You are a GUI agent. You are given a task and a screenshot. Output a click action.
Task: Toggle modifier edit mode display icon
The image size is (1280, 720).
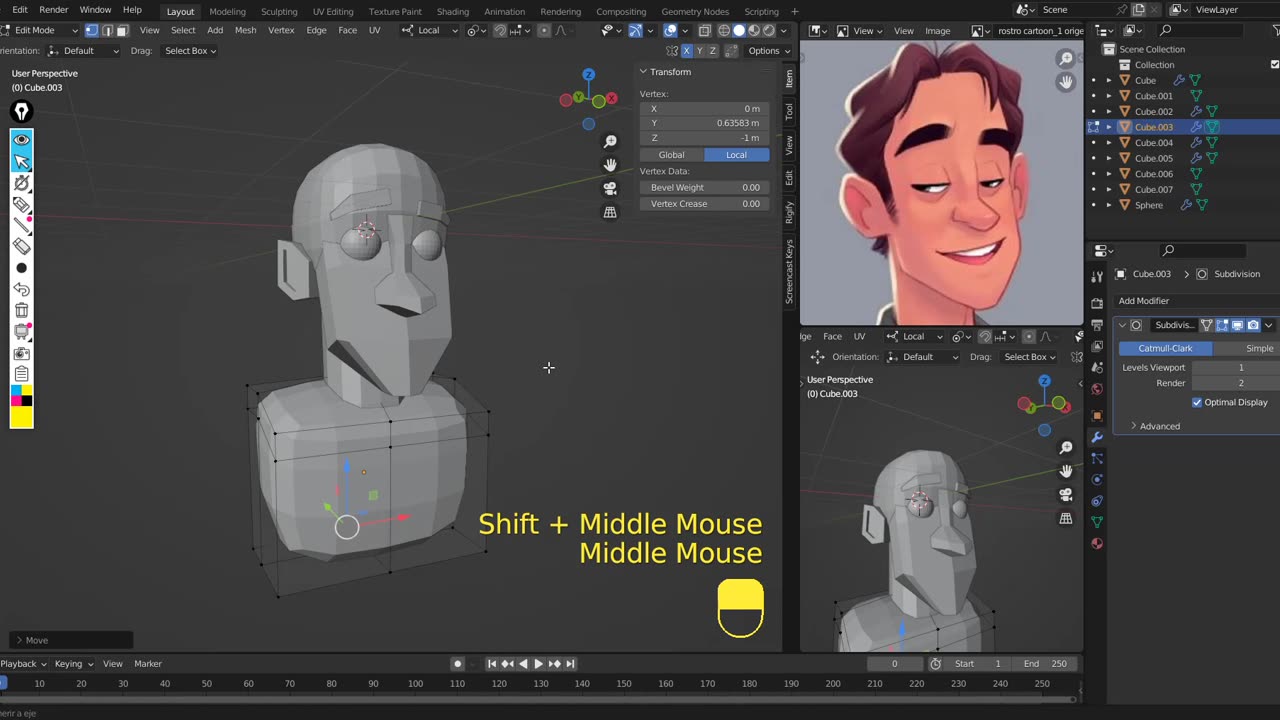coord(1222,325)
